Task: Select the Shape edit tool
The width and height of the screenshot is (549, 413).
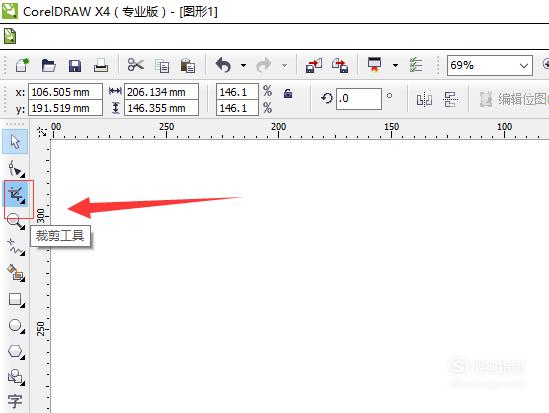Action: coord(16,169)
